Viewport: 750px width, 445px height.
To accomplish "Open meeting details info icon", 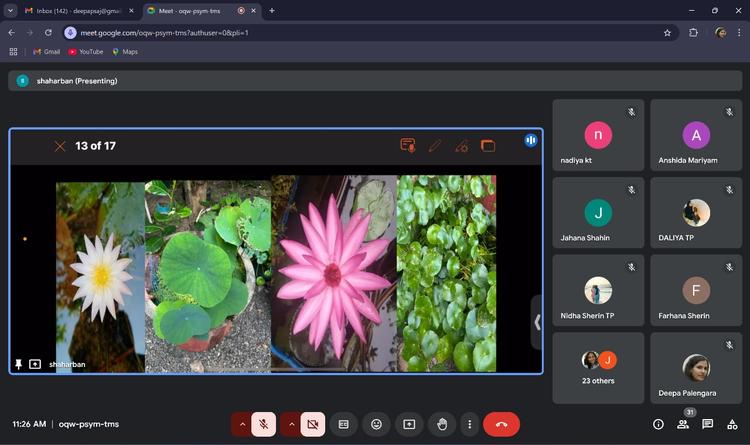I will (658, 424).
